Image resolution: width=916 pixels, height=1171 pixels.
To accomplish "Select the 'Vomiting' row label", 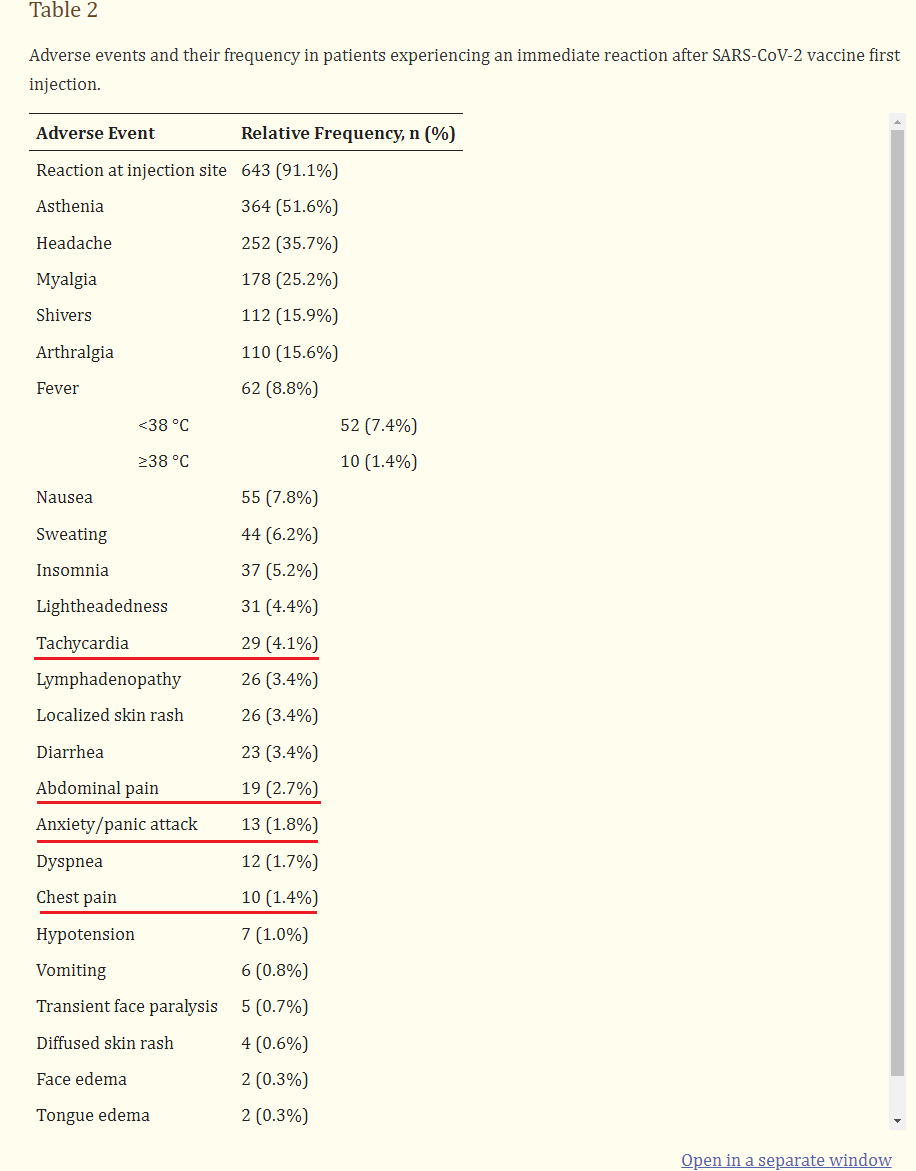I will coord(71,970).
